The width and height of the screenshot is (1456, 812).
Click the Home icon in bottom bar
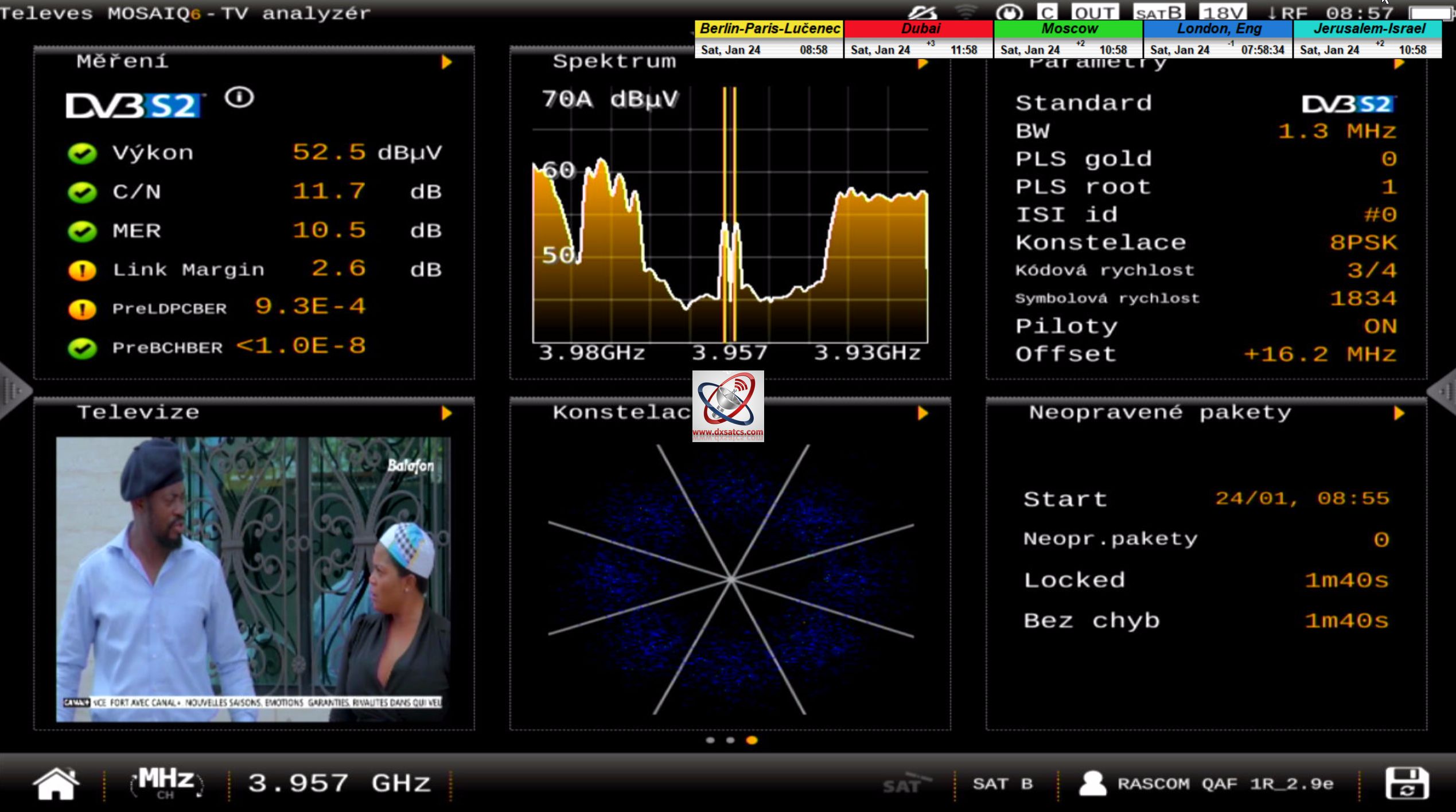56,783
